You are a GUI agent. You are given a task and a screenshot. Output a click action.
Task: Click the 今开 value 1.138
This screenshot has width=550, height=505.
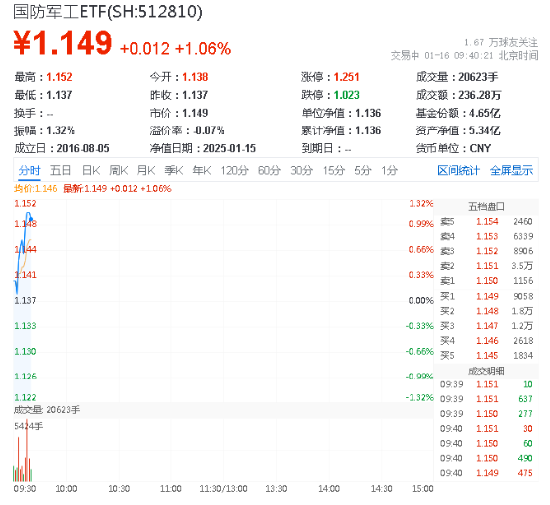pyautogui.click(x=195, y=77)
